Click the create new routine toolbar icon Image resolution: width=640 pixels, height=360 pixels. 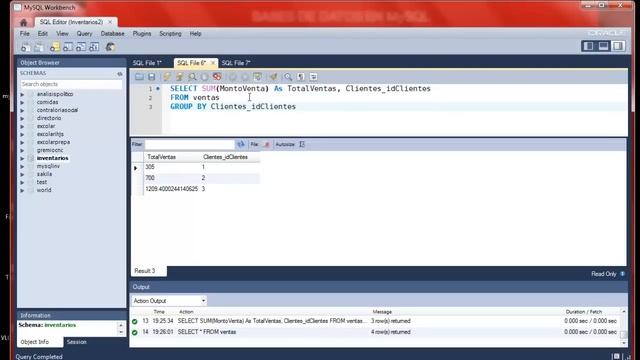tap(94, 47)
